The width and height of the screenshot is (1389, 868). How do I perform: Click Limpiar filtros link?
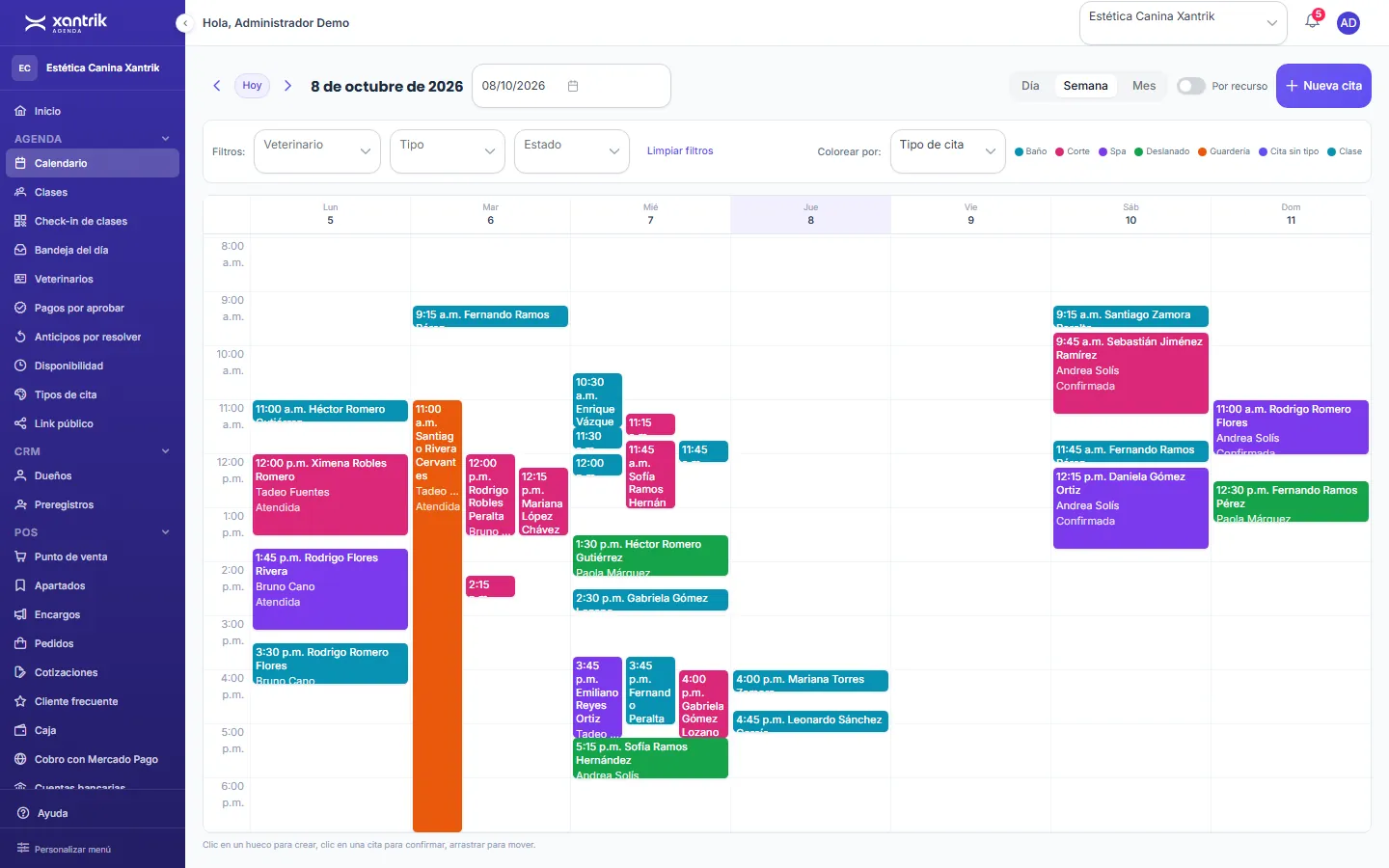tap(680, 151)
